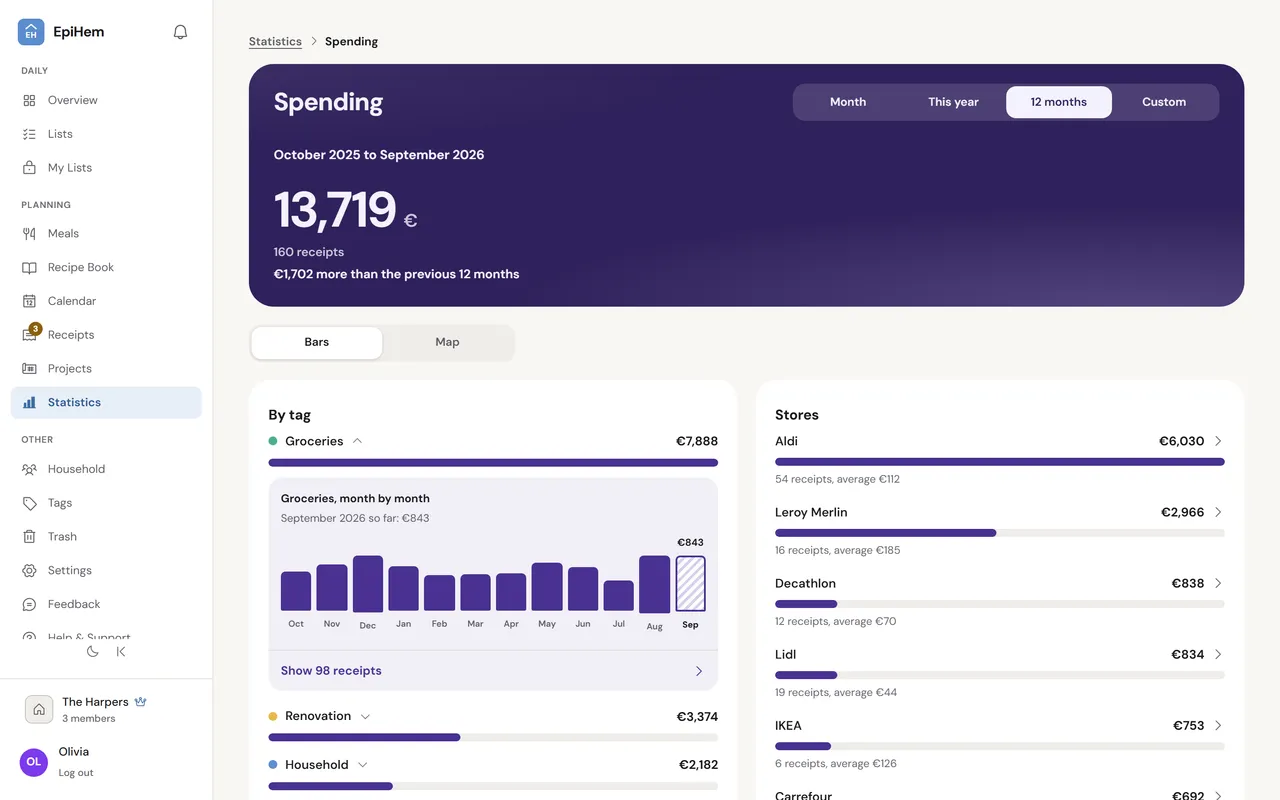The height and width of the screenshot is (800, 1280).
Task: Click the Lists checklist icon
Action: (x=30, y=134)
